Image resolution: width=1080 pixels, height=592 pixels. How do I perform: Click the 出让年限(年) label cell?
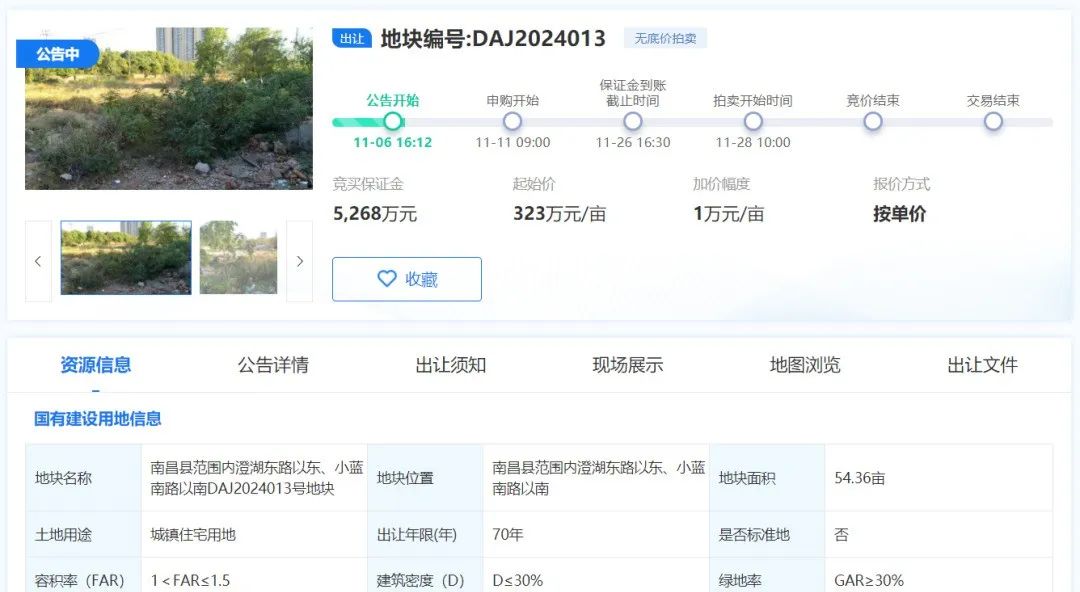[425, 534]
